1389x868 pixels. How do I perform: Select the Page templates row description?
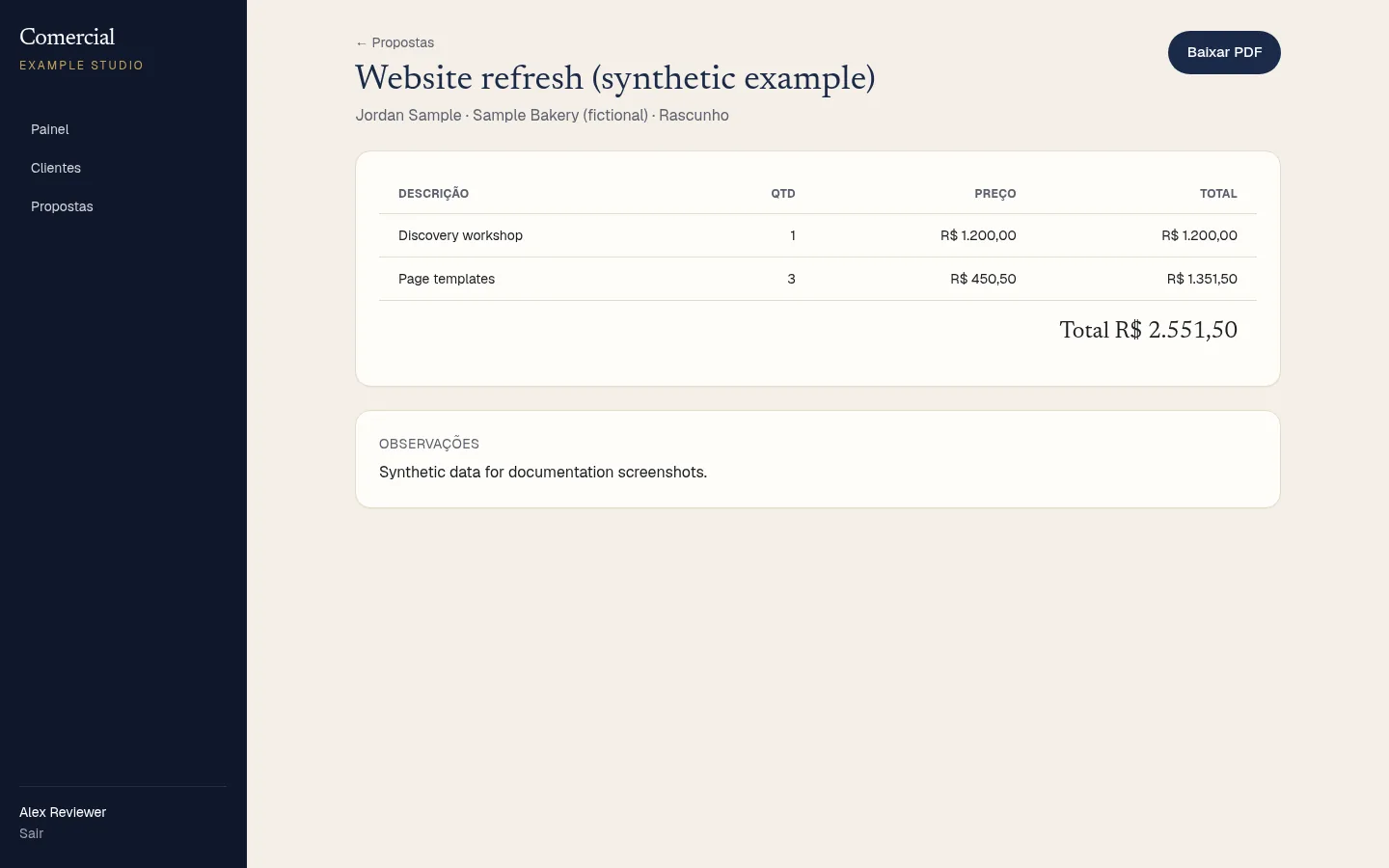(447, 279)
